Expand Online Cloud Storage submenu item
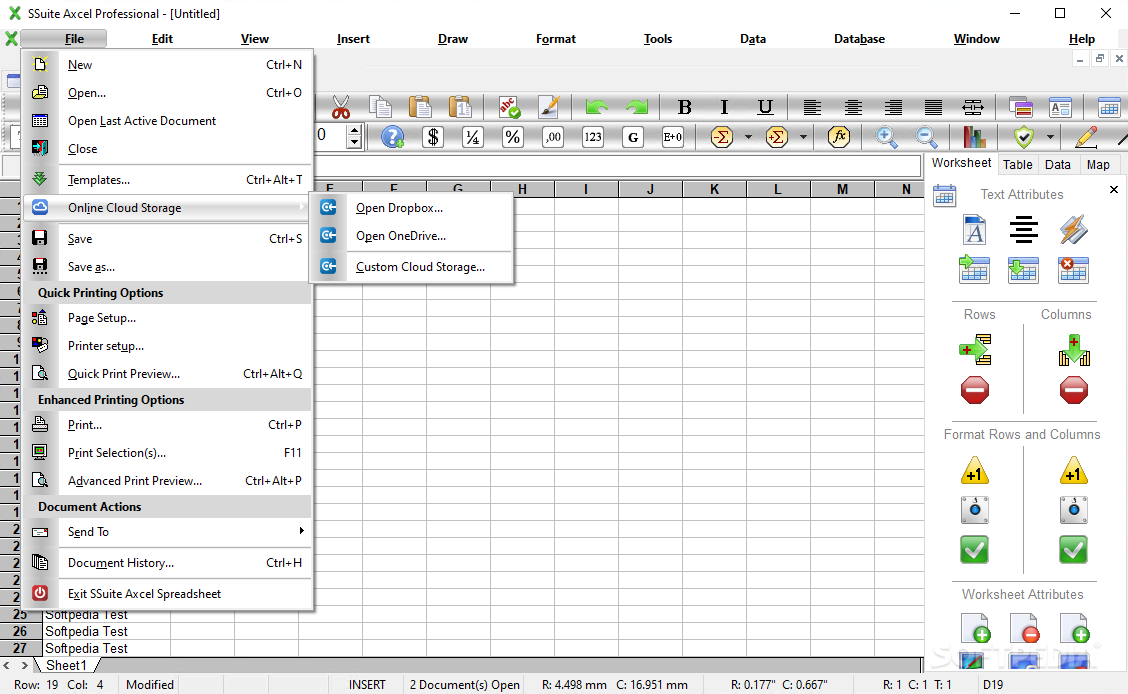The image size is (1128, 694). pyautogui.click(x=168, y=208)
